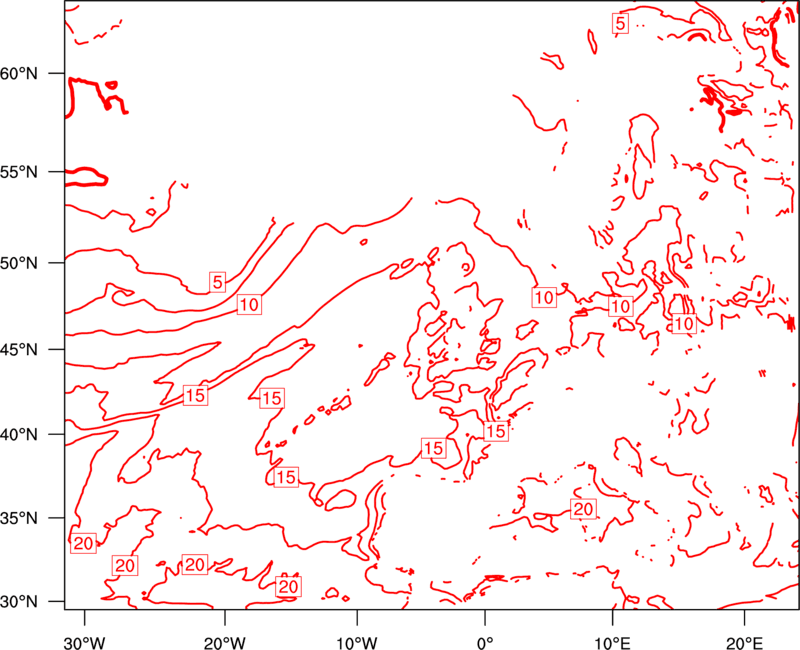Screen dimensions: 800x650
Task: Select the 20°W longitude axis label
Action: coord(225,642)
